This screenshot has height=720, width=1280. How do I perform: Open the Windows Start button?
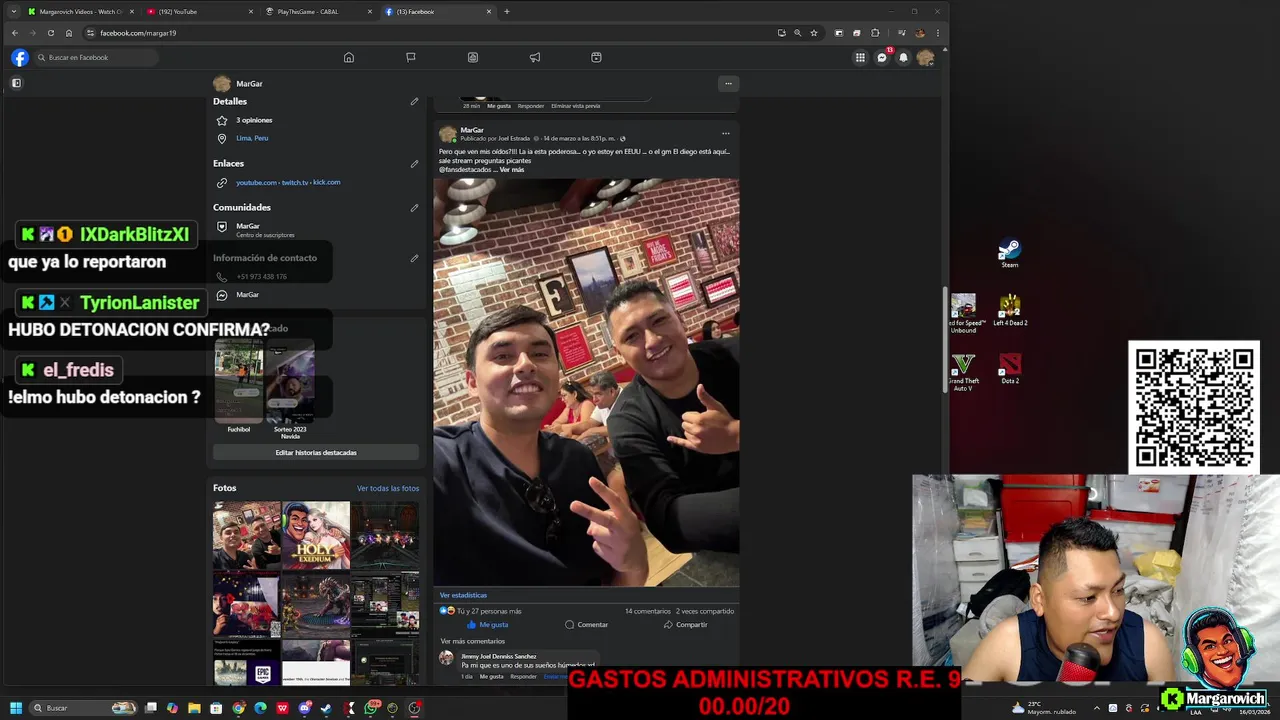[x=16, y=708]
